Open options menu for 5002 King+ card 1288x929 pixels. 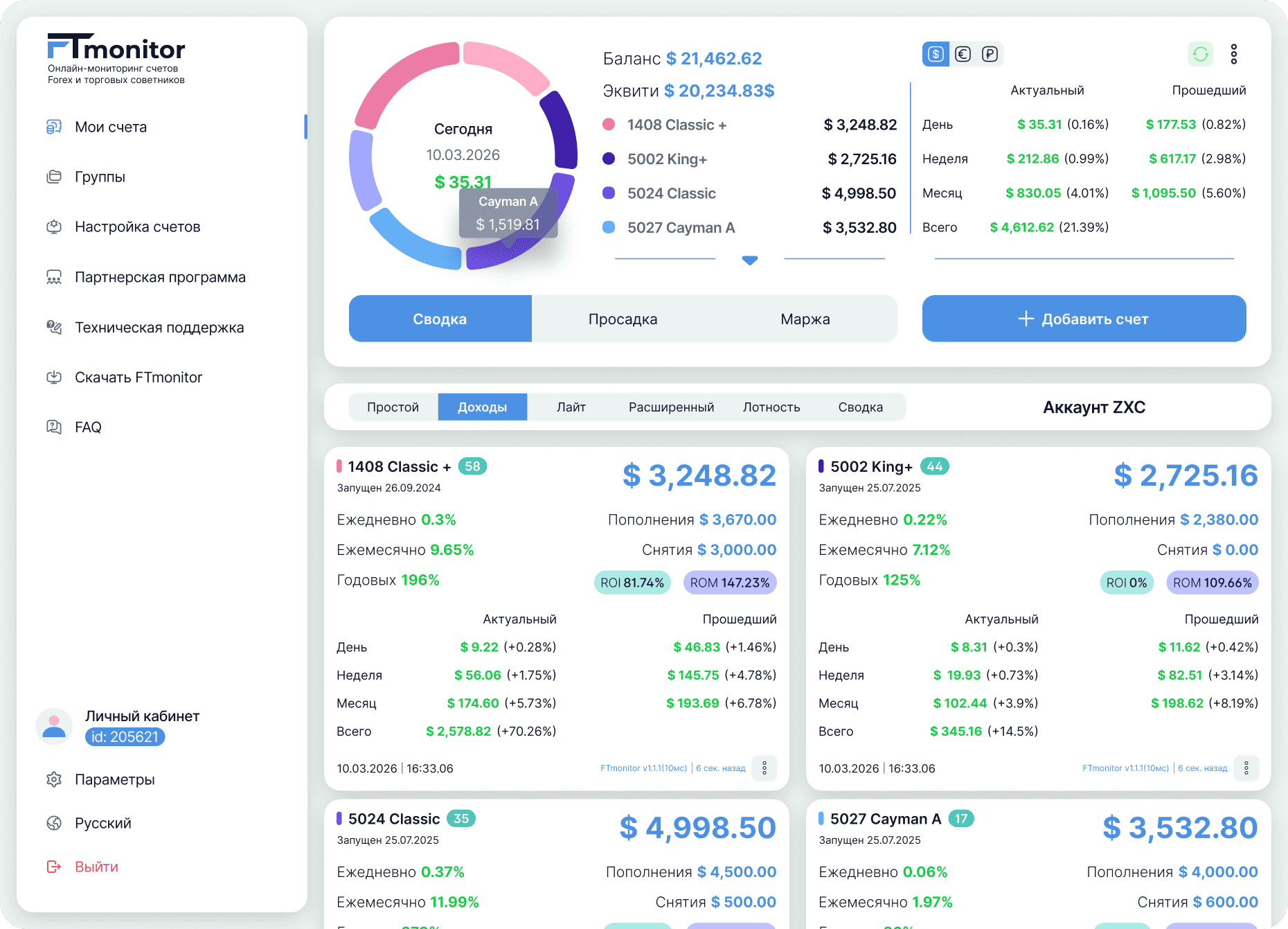(1246, 768)
